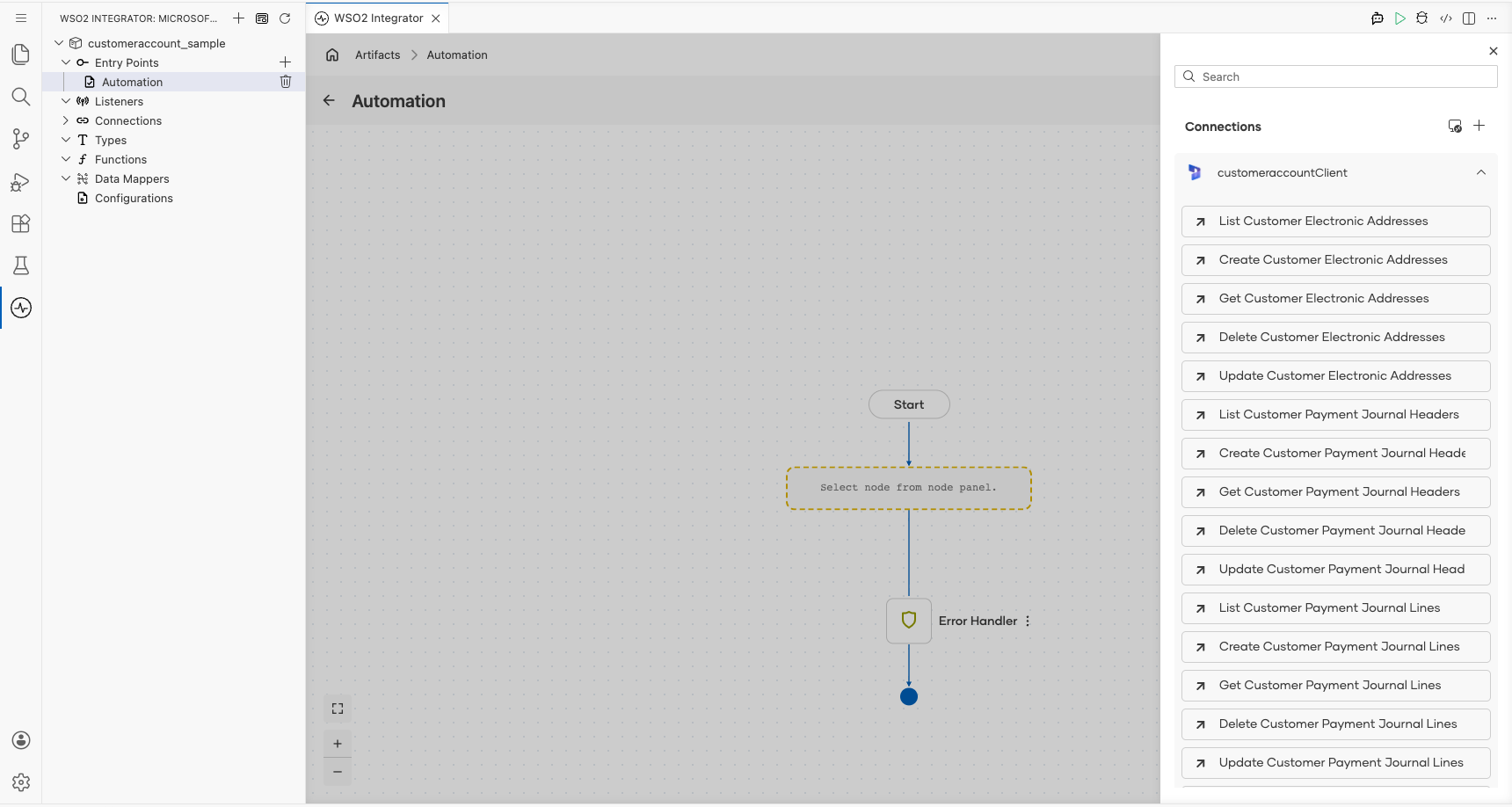Add a new Entry Point
The height and width of the screenshot is (807, 1512).
pyautogui.click(x=285, y=62)
